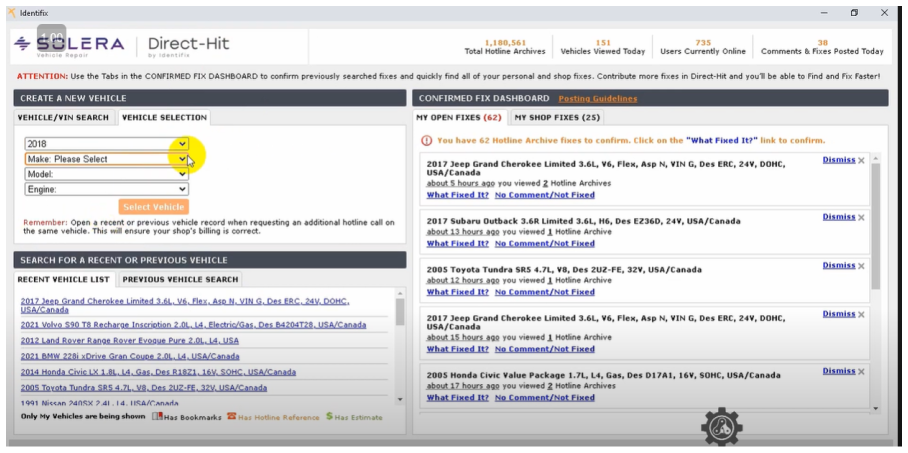Click the fixes panel scroll down arrow

(875, 408)
